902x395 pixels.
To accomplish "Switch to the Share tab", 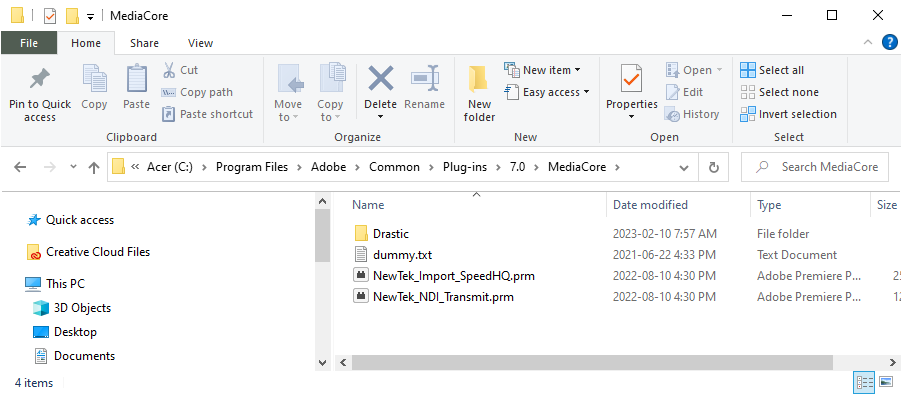I will (144, 43).
